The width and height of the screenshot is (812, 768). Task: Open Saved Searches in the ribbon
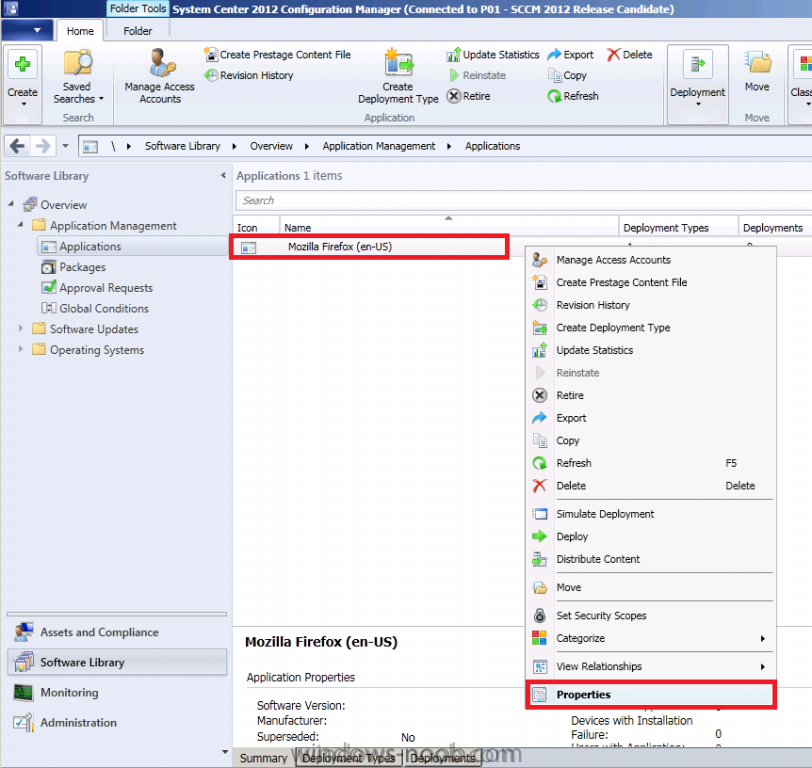(78, 78)
